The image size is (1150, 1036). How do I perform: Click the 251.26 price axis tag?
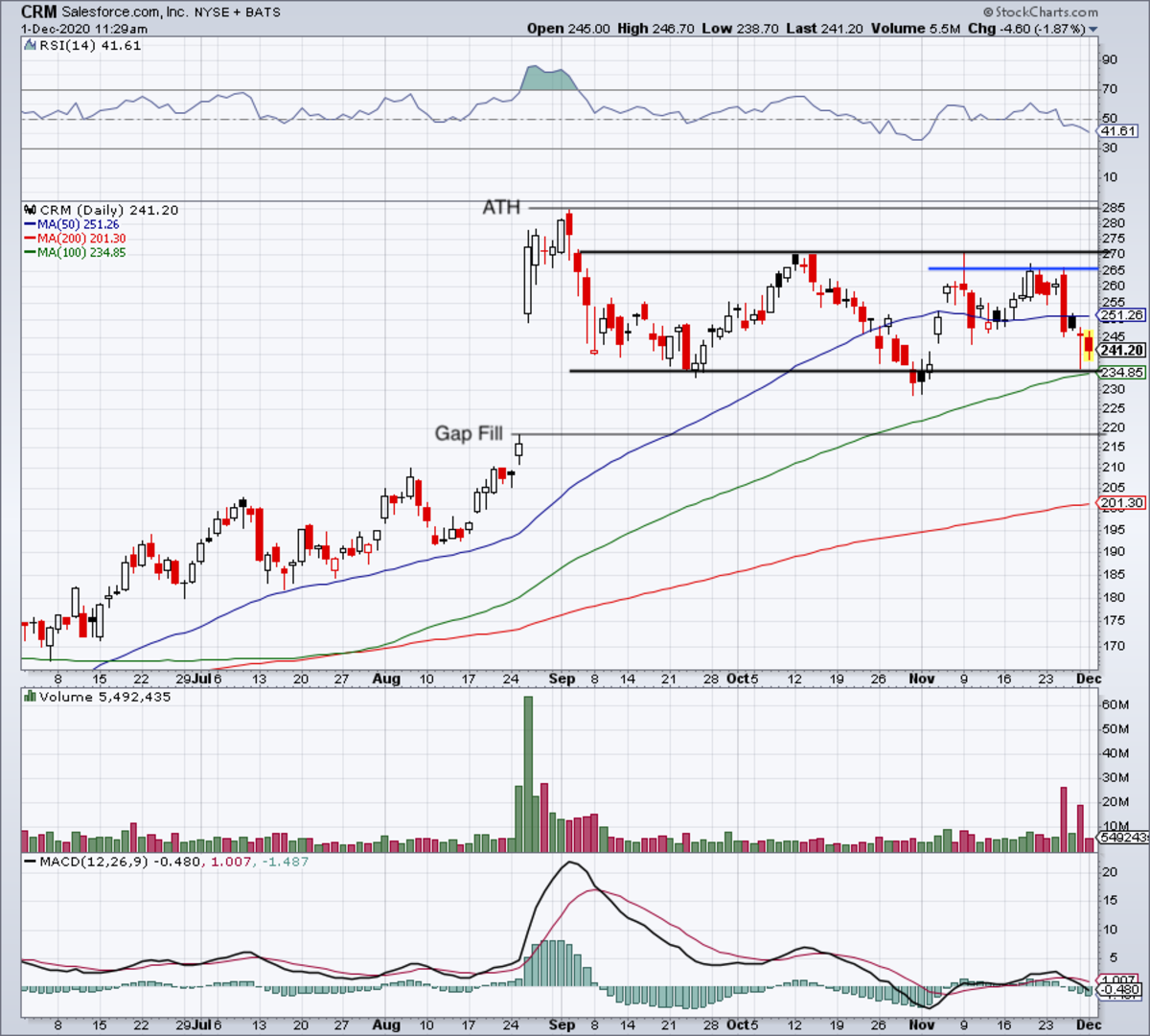[x=1121, y=315]
